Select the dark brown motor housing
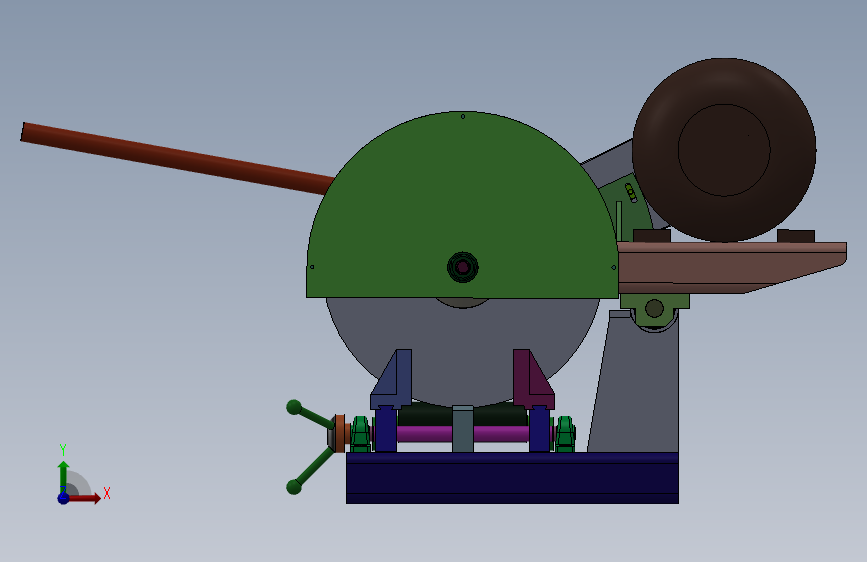The image size is (867, 562). pyautogui.click(x=724, y=150)
